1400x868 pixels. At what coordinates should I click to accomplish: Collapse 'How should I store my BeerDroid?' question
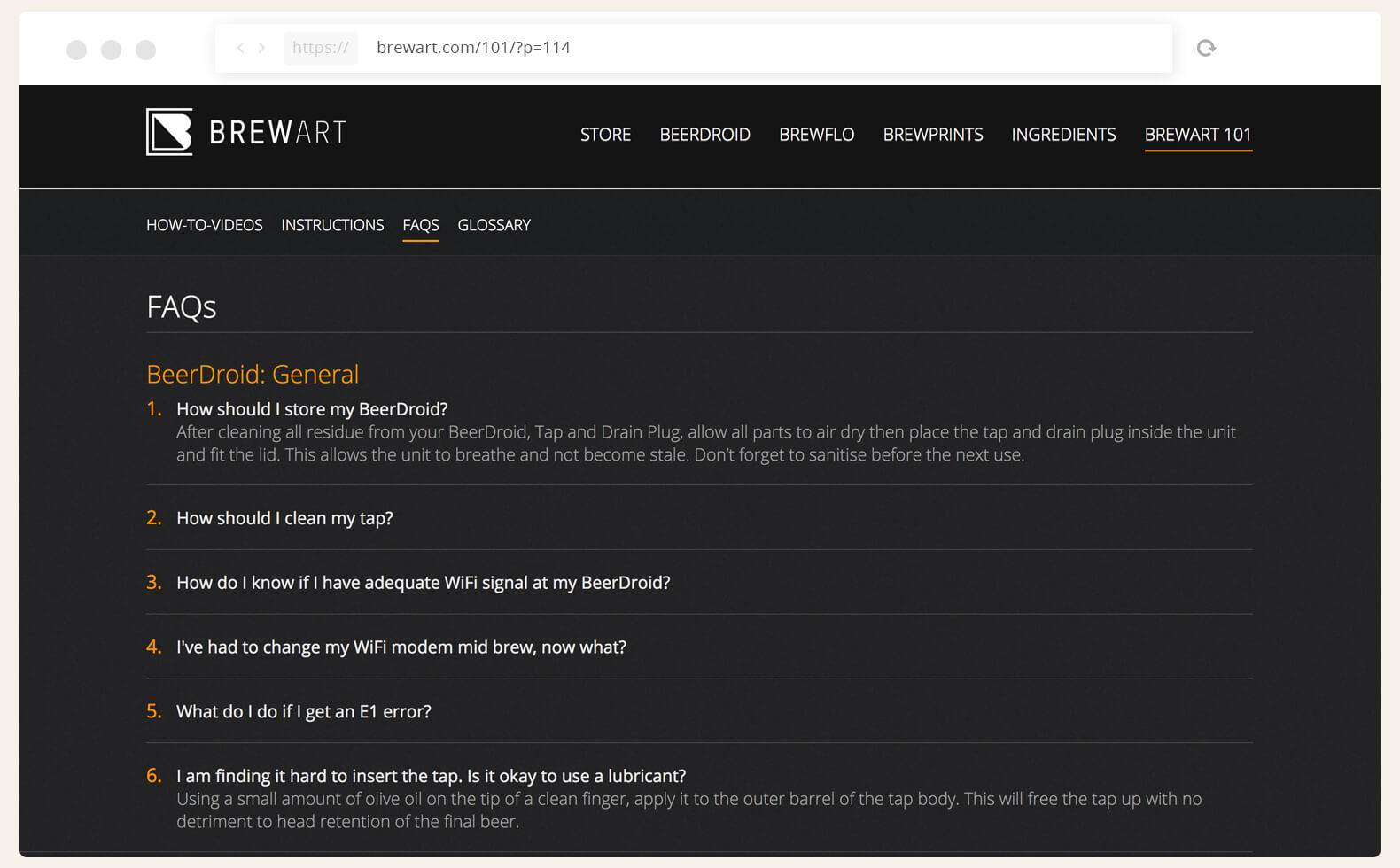click(x=312, y=409)
